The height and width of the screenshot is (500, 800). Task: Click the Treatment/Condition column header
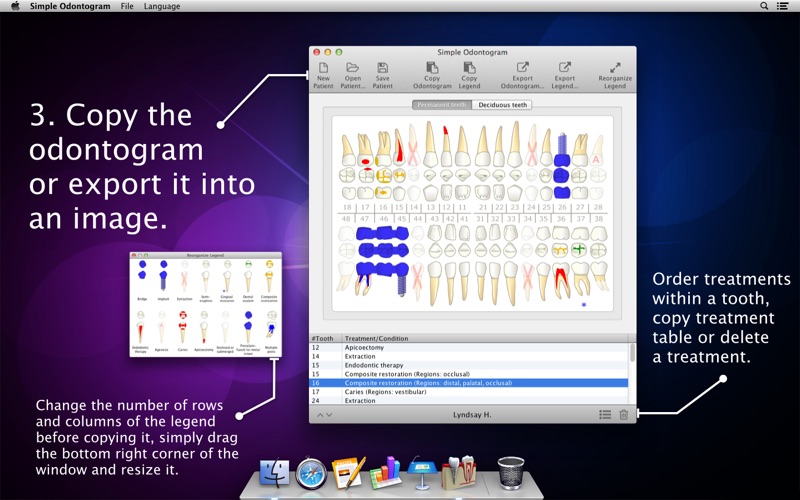(x=485, y=338)
